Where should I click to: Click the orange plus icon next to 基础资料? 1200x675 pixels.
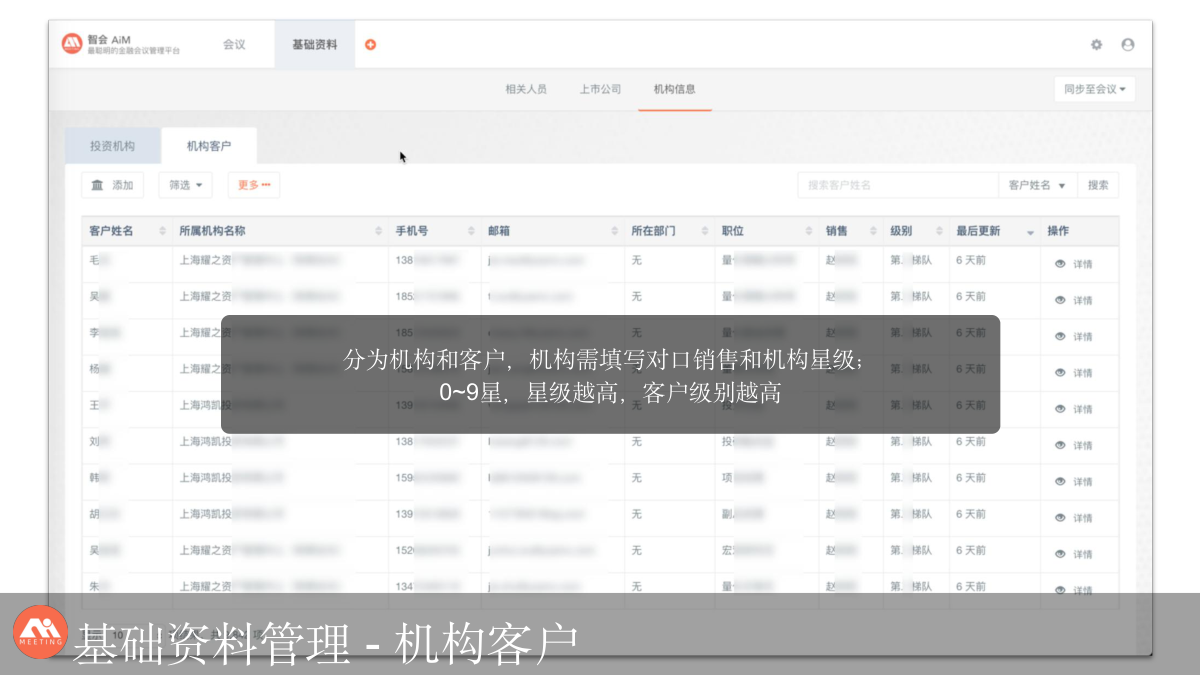370,45
